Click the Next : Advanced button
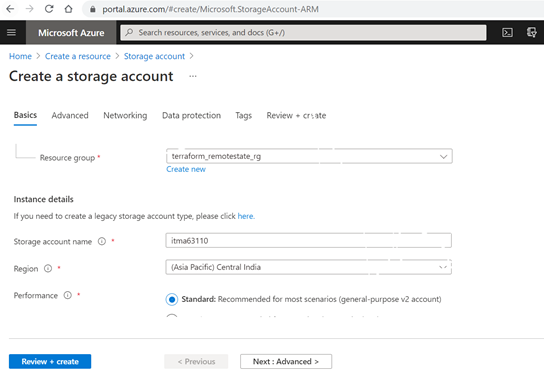The image size is (544, 374). [x=286, y=362]
